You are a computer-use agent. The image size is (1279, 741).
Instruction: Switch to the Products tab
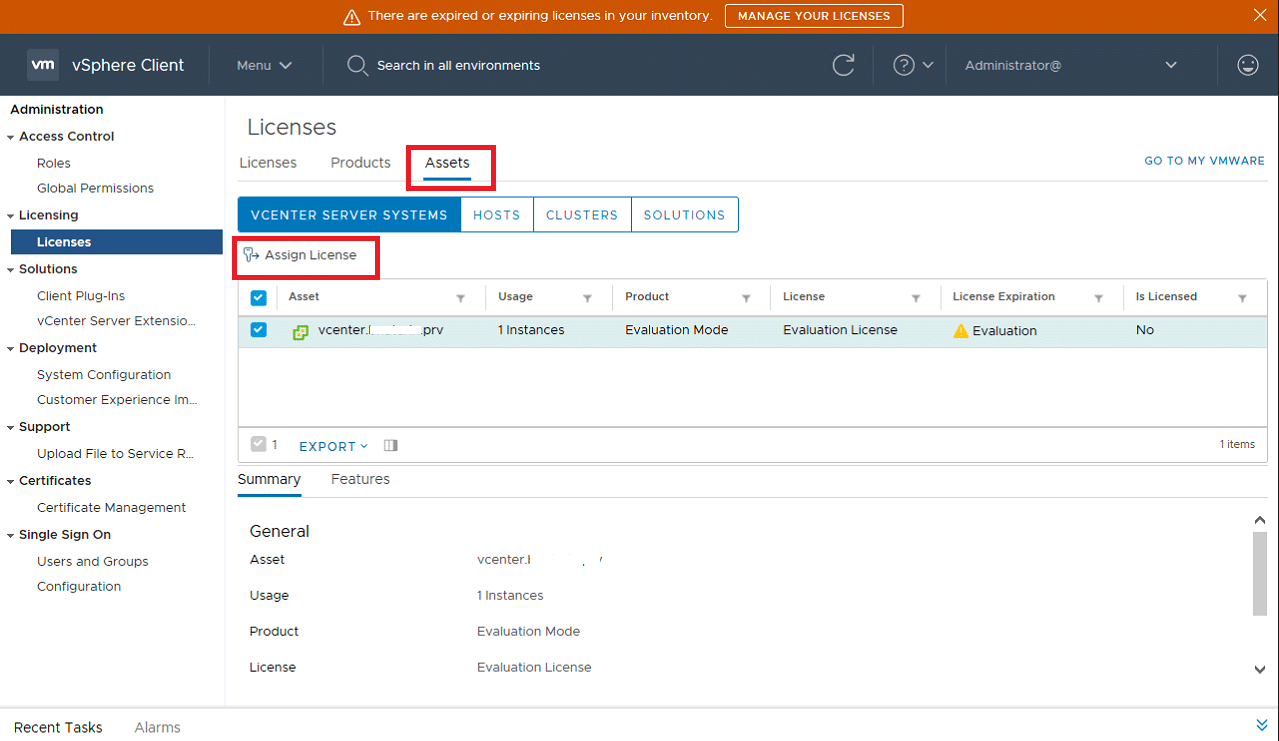(360, 163)
